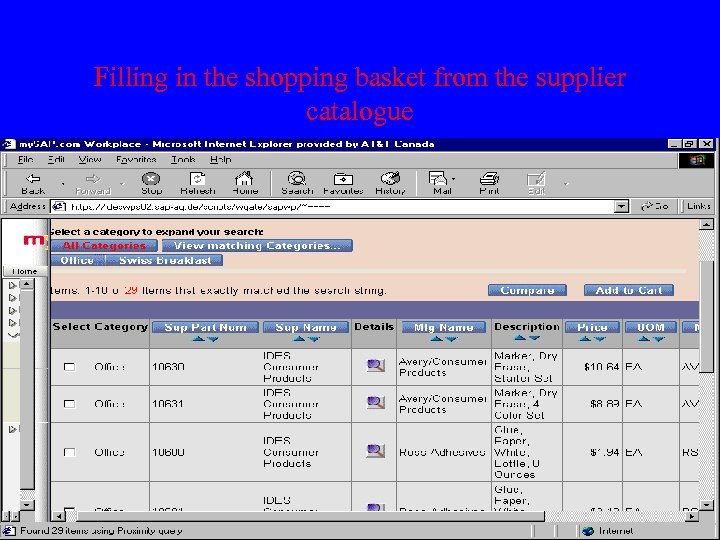This screenshot has width=720, height=540.
Task: Click the Home tab in sidebar
Action: (25, 271)
